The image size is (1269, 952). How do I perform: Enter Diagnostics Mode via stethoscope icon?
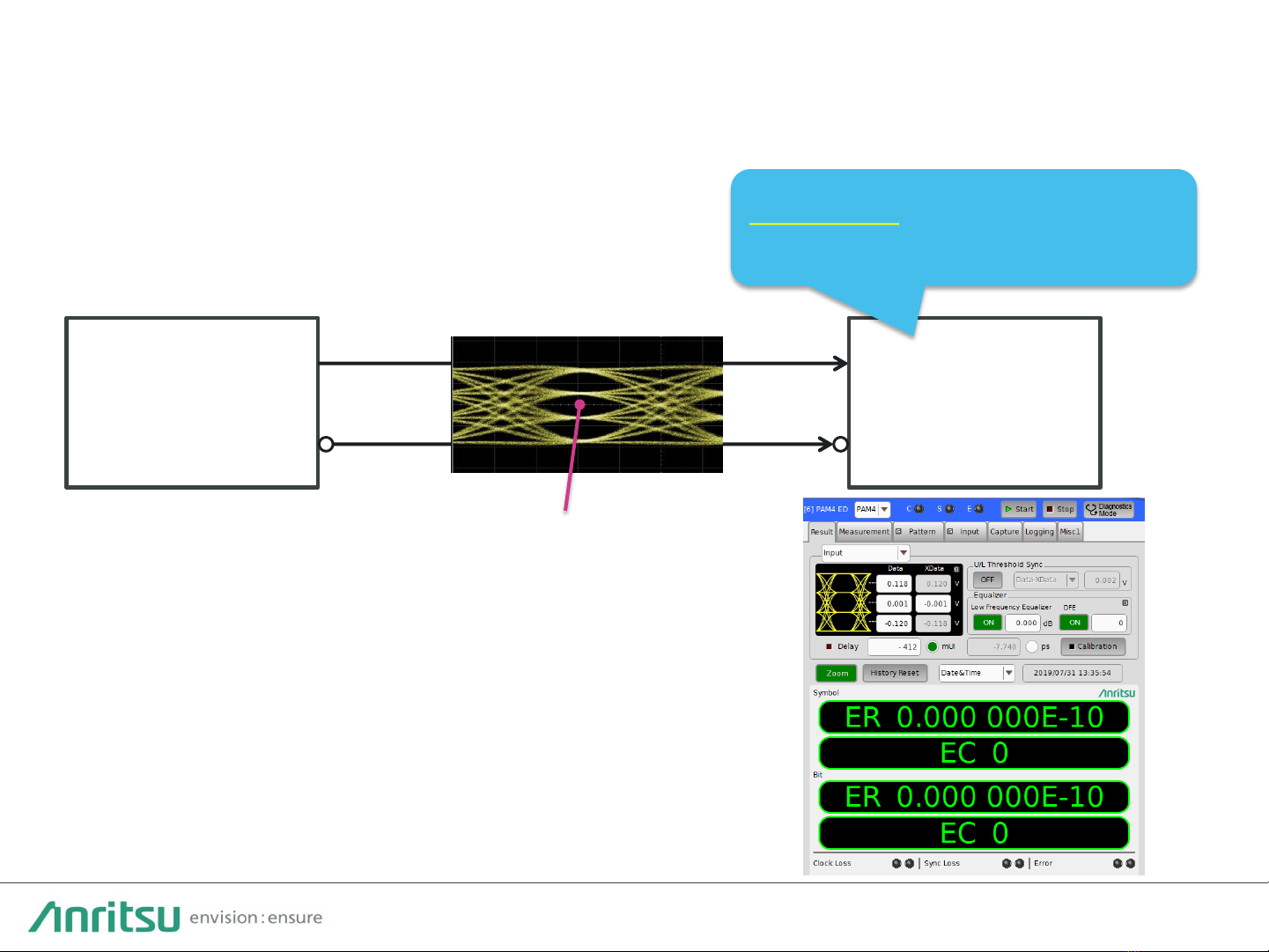(1109, 509)
